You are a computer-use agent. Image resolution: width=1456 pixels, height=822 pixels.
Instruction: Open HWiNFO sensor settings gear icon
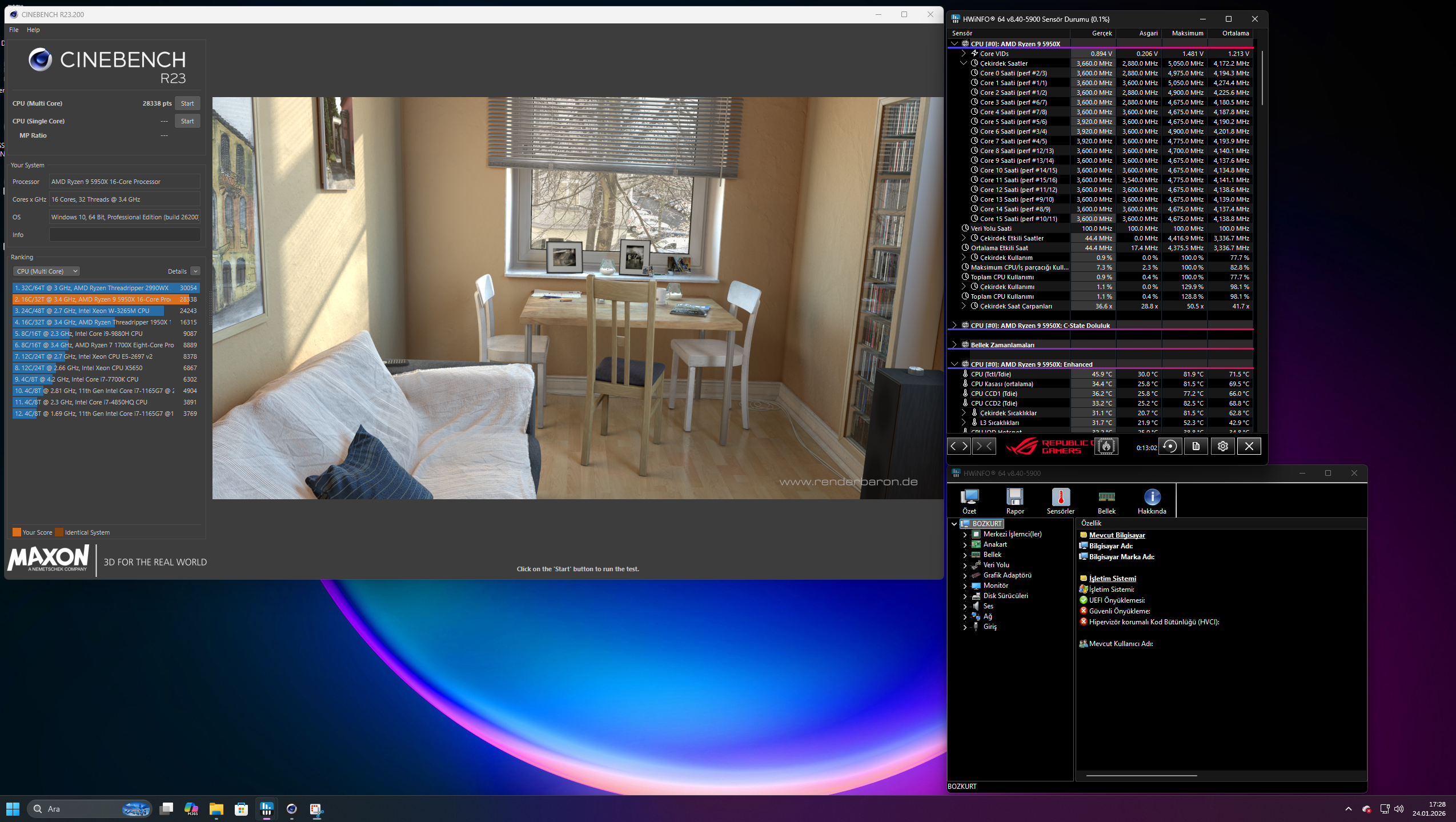click(1222, 446)
